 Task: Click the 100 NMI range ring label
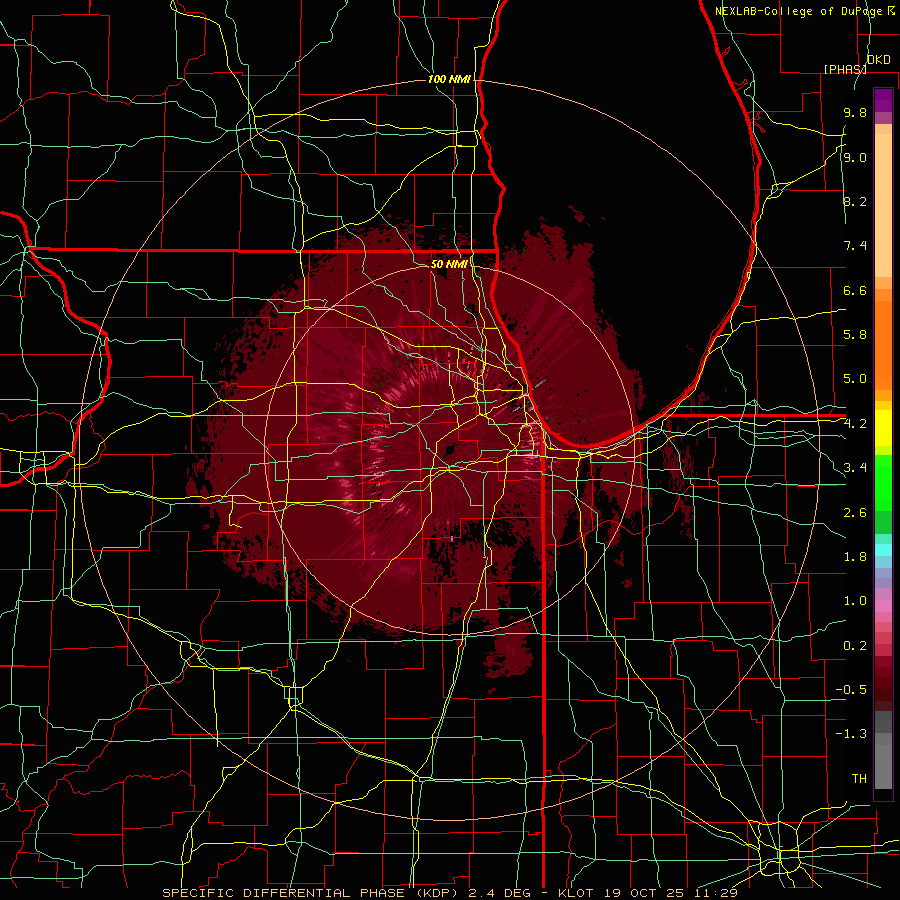click(449, 79)
